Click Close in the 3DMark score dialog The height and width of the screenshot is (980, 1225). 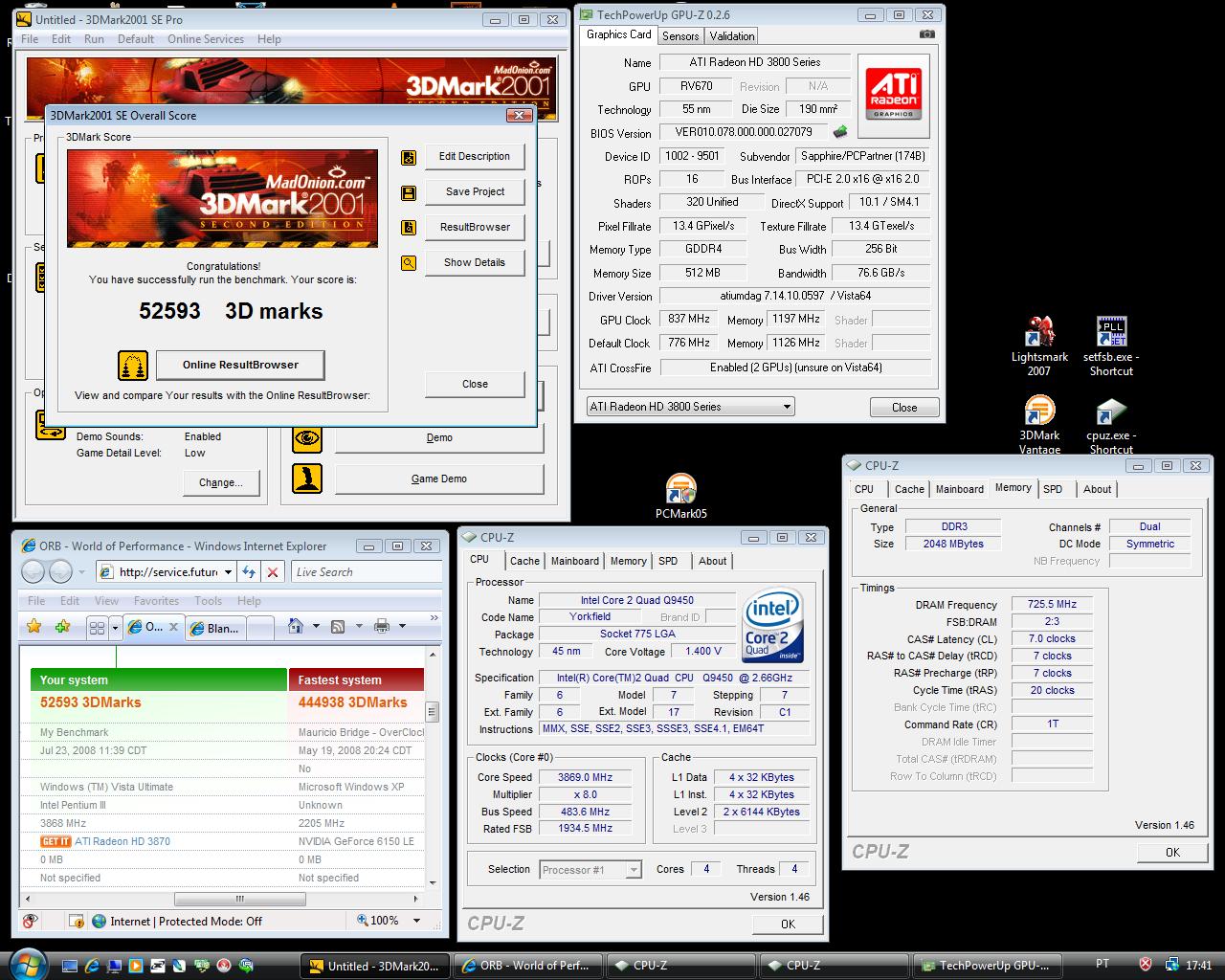[475, 384]
